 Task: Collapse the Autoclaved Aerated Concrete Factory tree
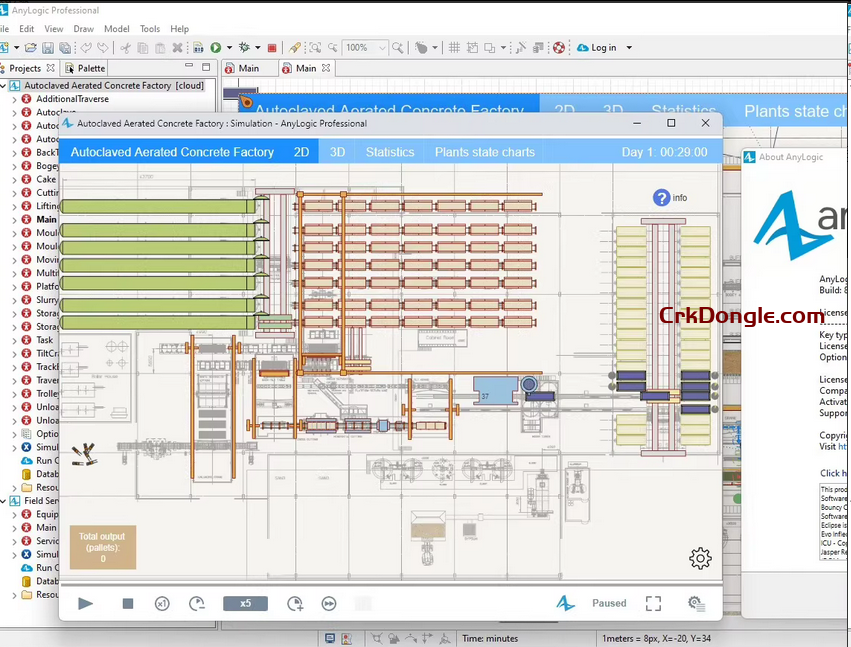point(4,85)
